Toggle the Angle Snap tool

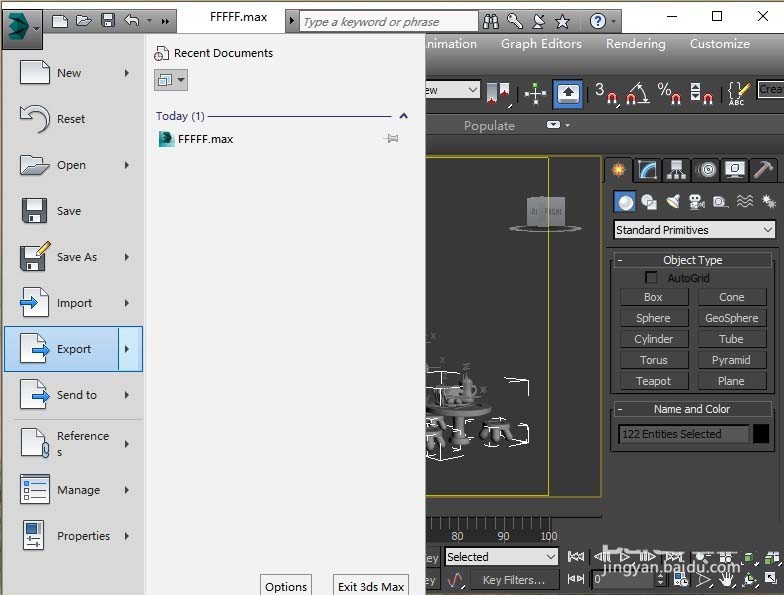(638, 94)
